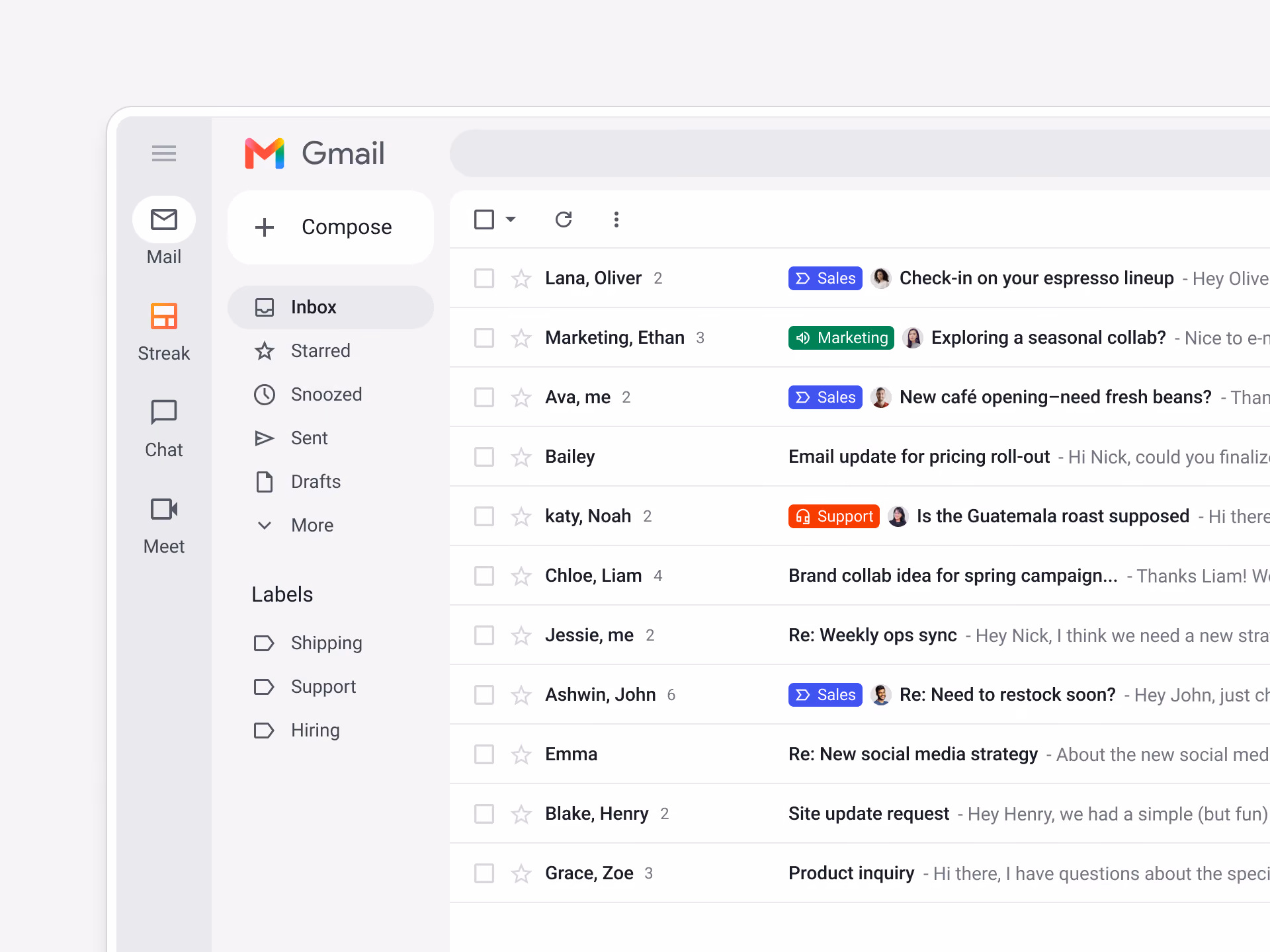Screen dimensions: 1270x952
Task: Star the Lana, Oliver email
Action: pyautogui.click(x=521, y=278)
